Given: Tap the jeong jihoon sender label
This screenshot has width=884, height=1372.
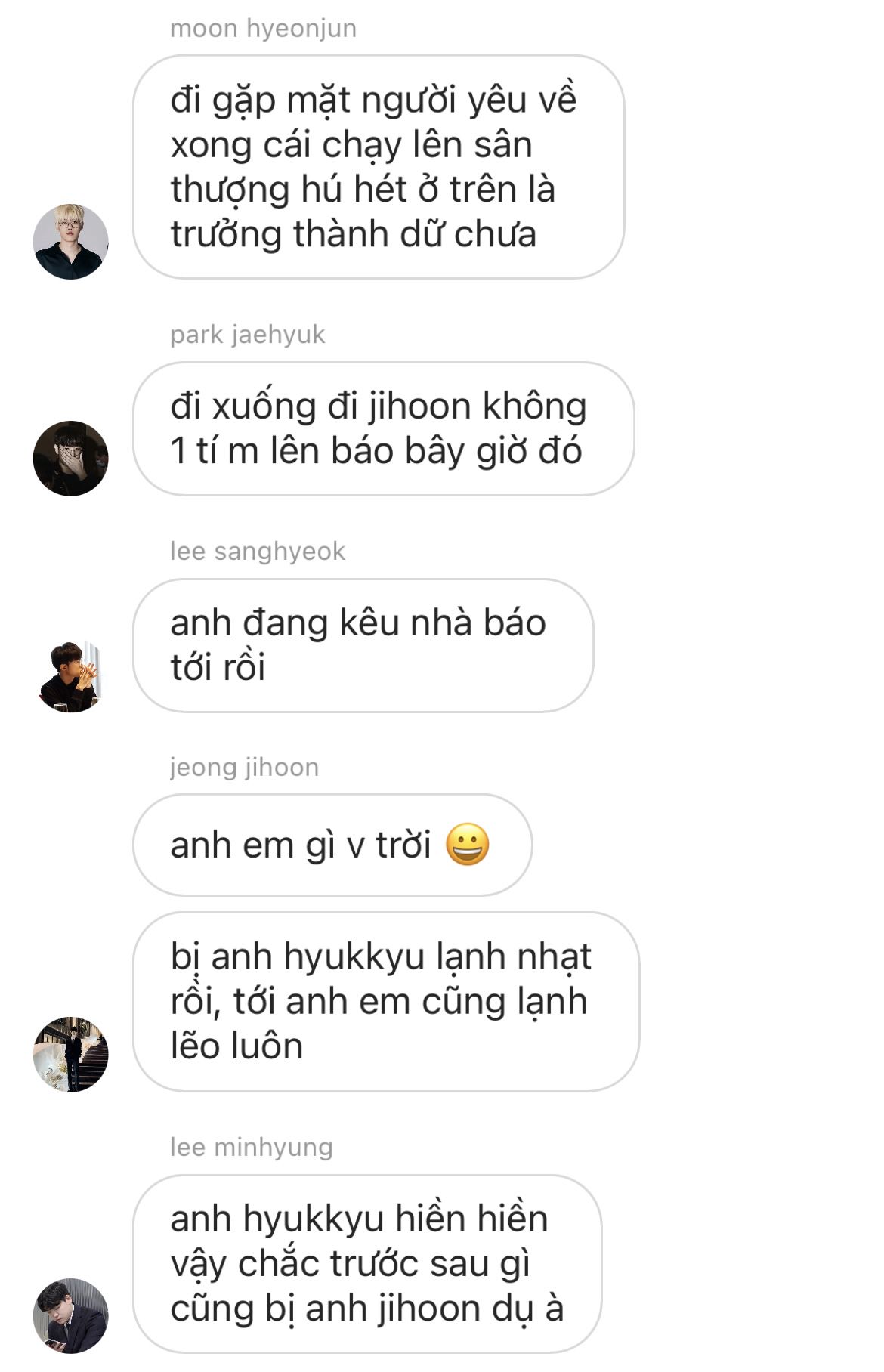Looking at the screenshot, I should coord(244,768).
